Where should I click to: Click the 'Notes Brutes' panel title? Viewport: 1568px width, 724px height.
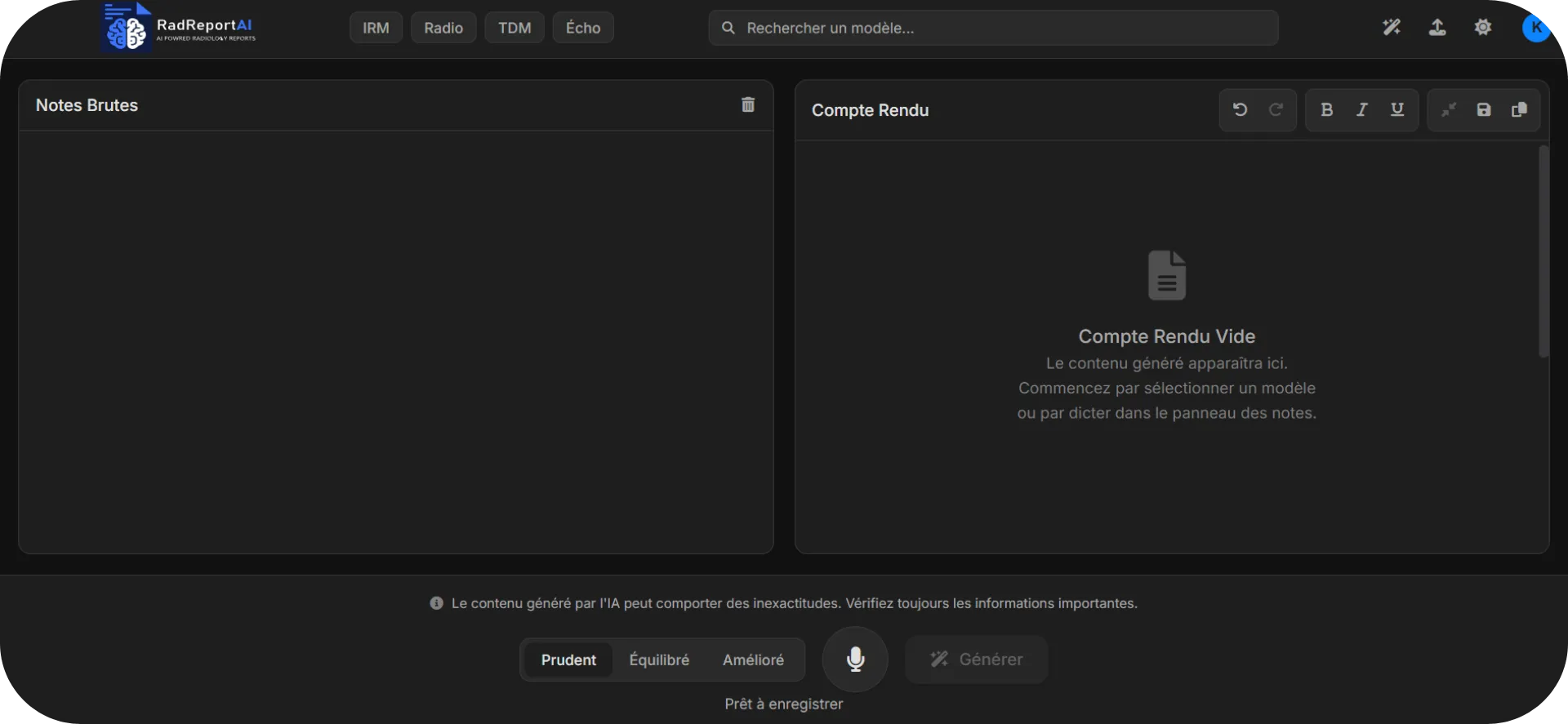(x=87, y=105)
